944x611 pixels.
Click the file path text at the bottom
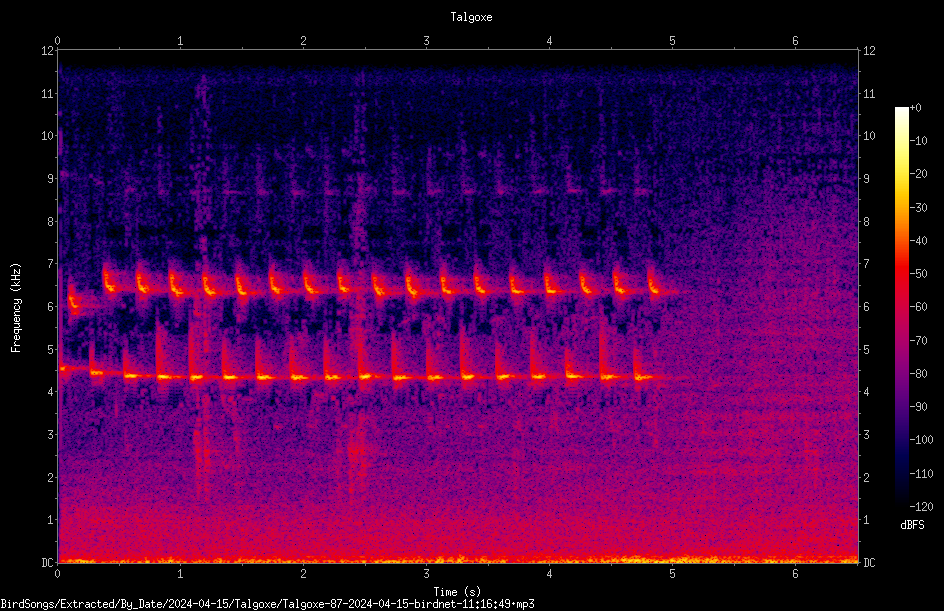[x=267, y=604]
